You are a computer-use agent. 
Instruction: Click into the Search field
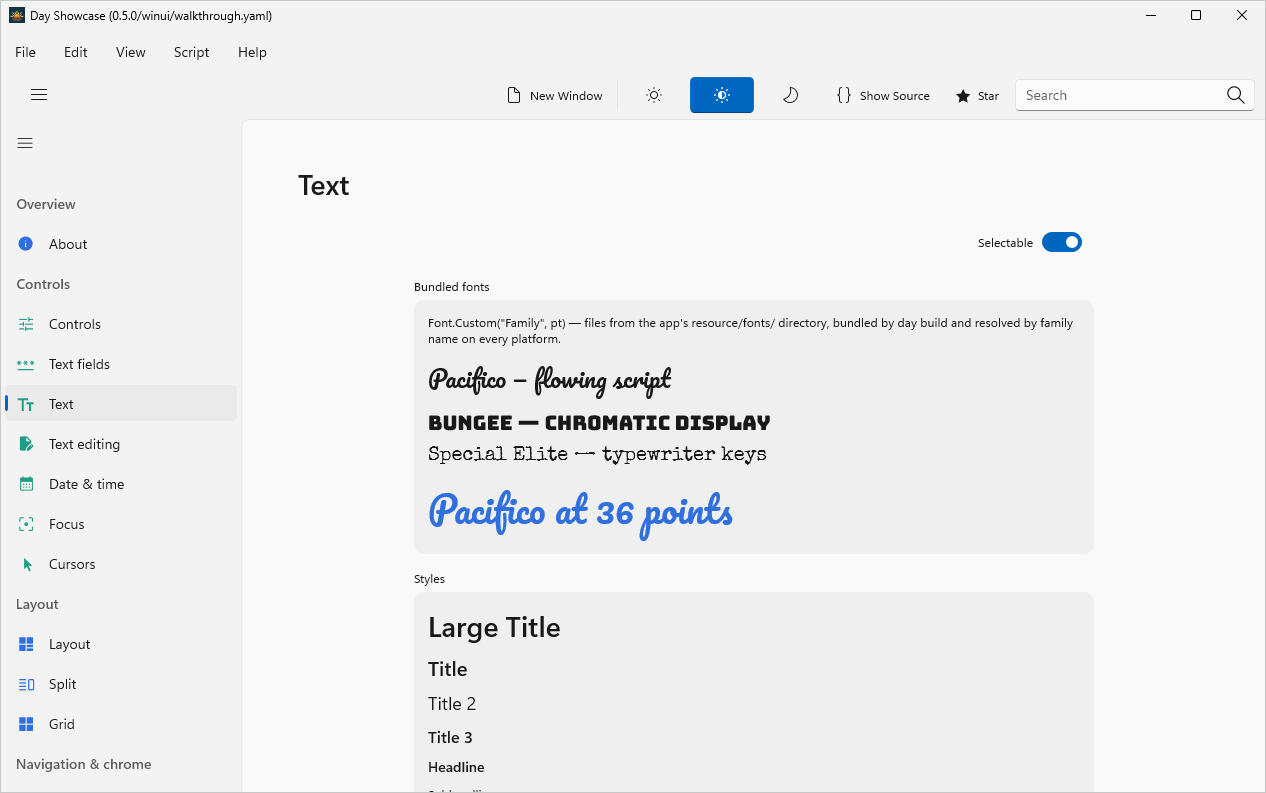(x=1120, y=95)
